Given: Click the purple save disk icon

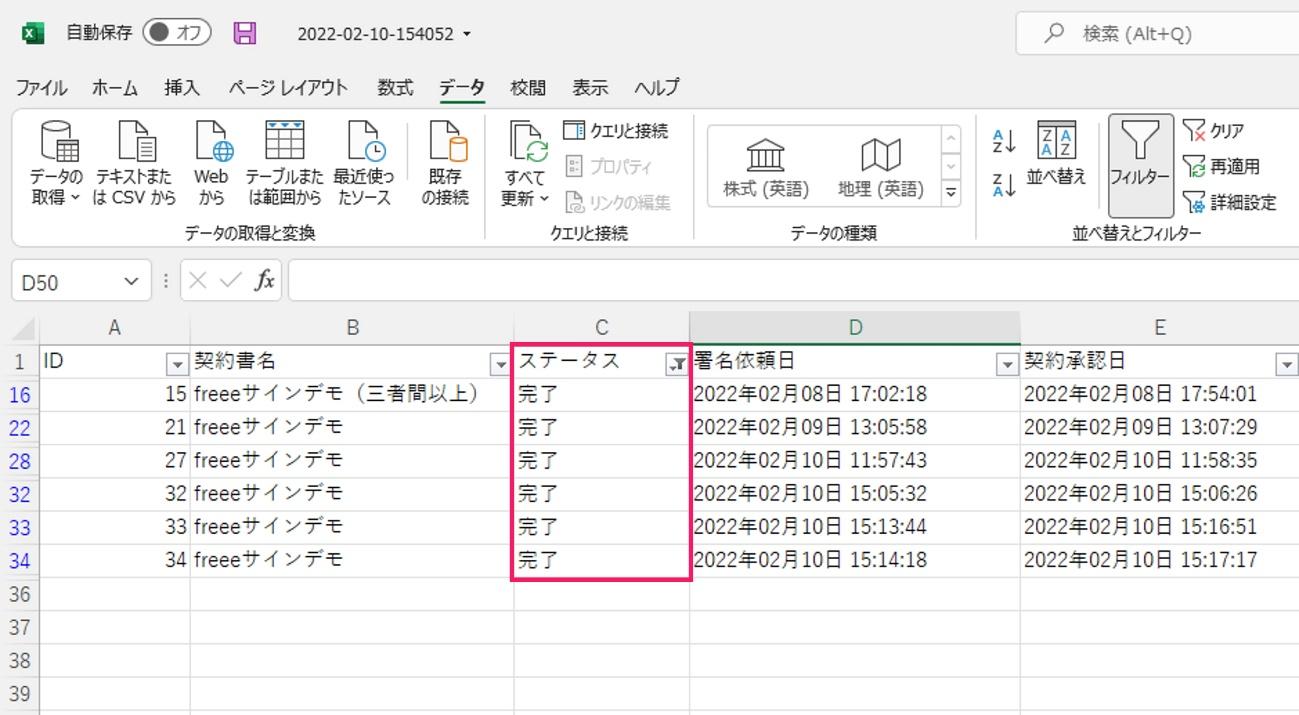Looking at the screenshot, I should [x=244, y=34].
